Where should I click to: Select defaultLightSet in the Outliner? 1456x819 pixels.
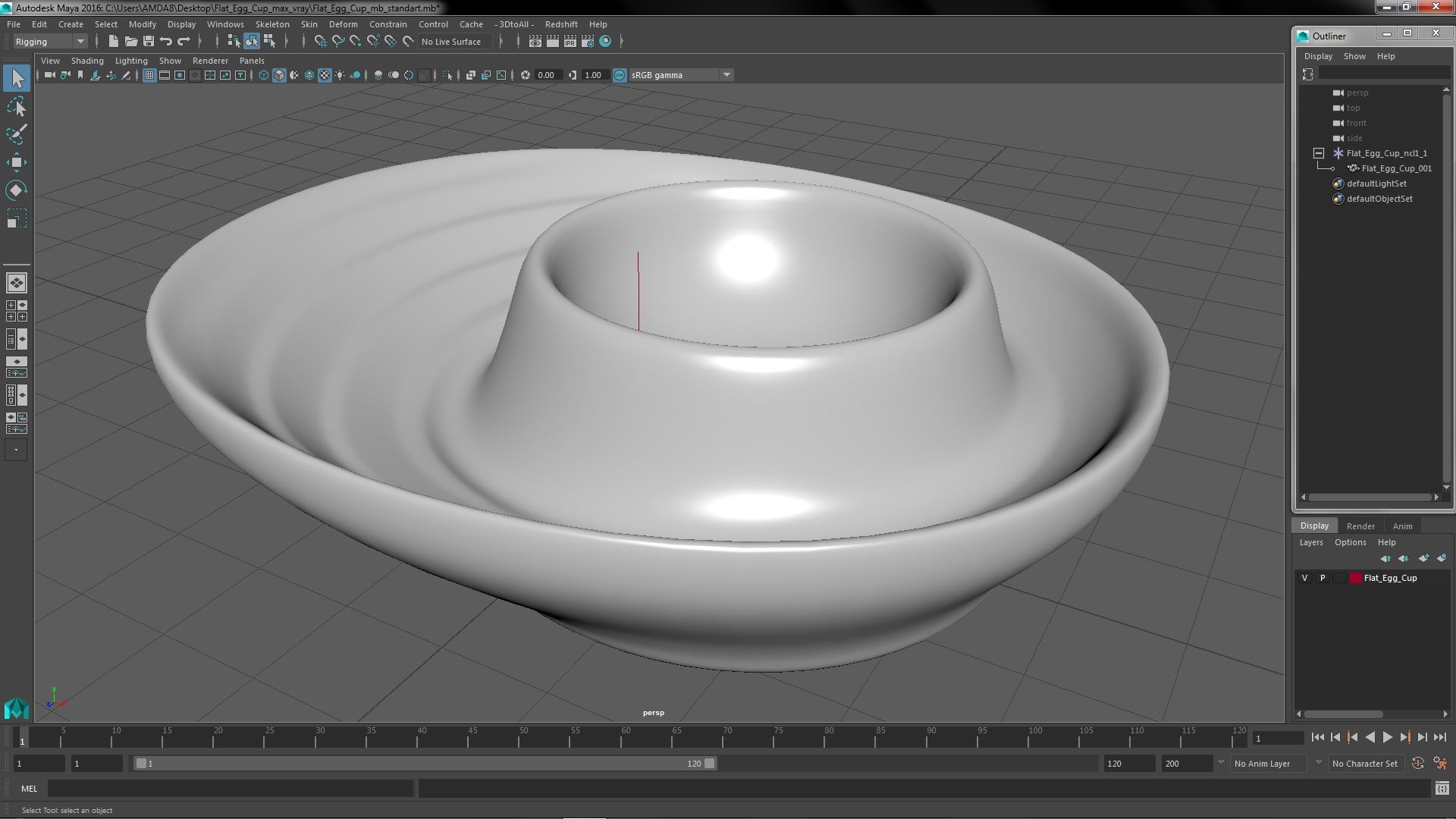1376,184
